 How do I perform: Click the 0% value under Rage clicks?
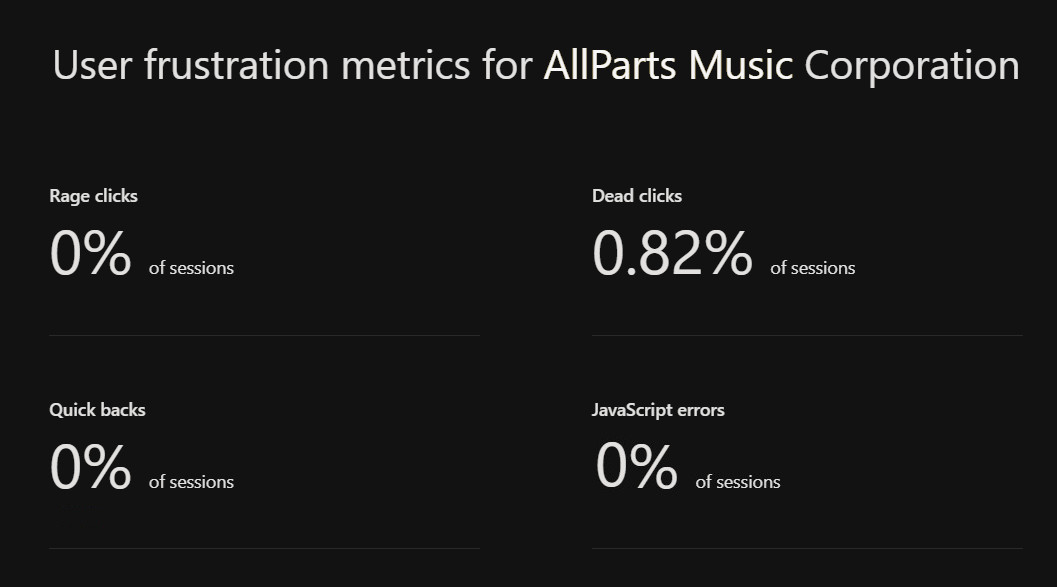[x=90, y=254]
